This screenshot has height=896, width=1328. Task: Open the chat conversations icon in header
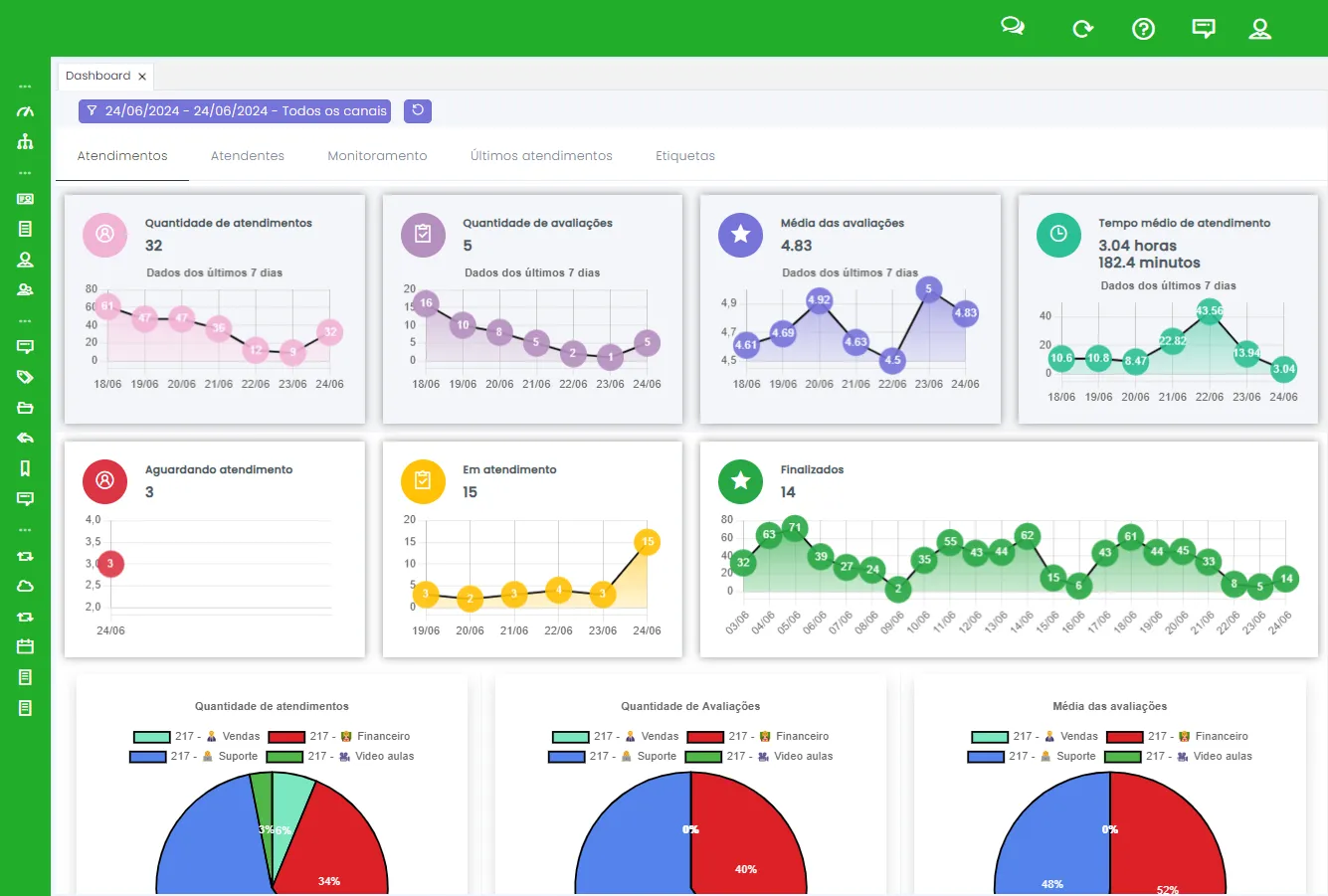tap(1013, 27)
